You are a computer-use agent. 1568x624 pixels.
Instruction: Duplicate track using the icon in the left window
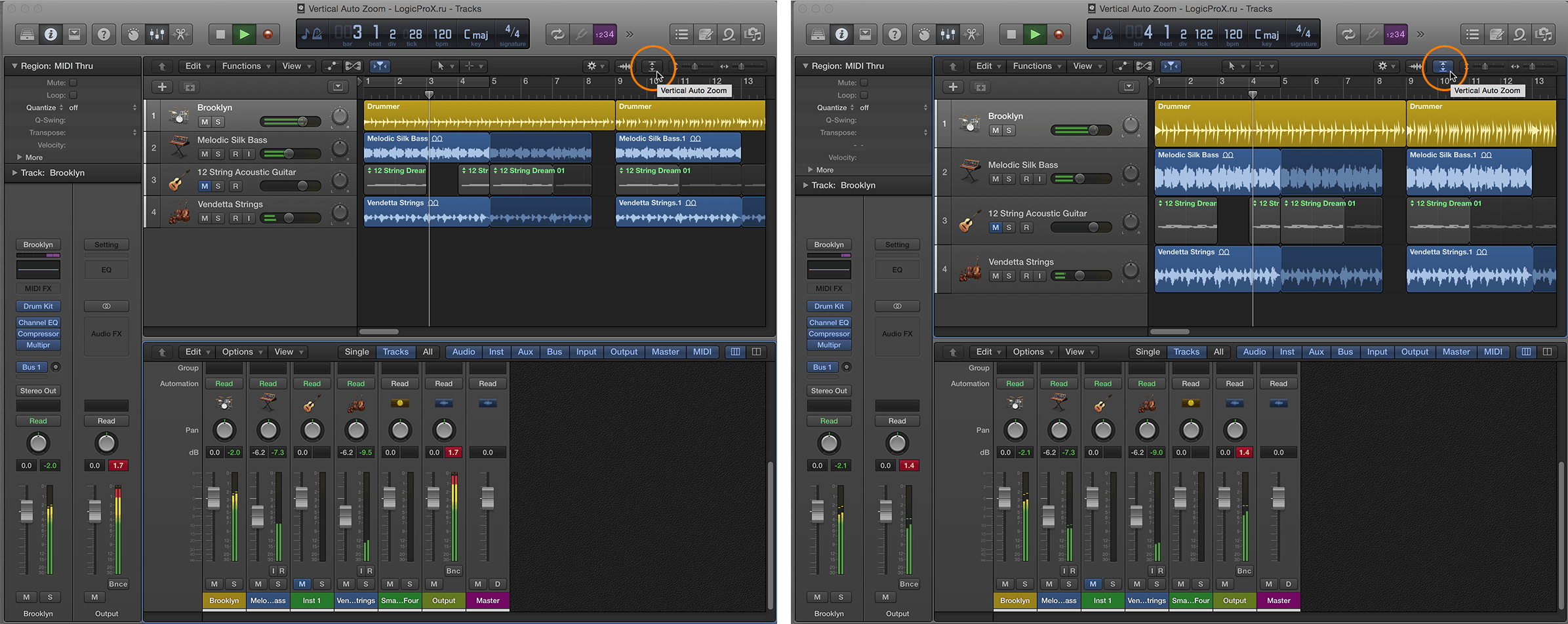point(190,87)
